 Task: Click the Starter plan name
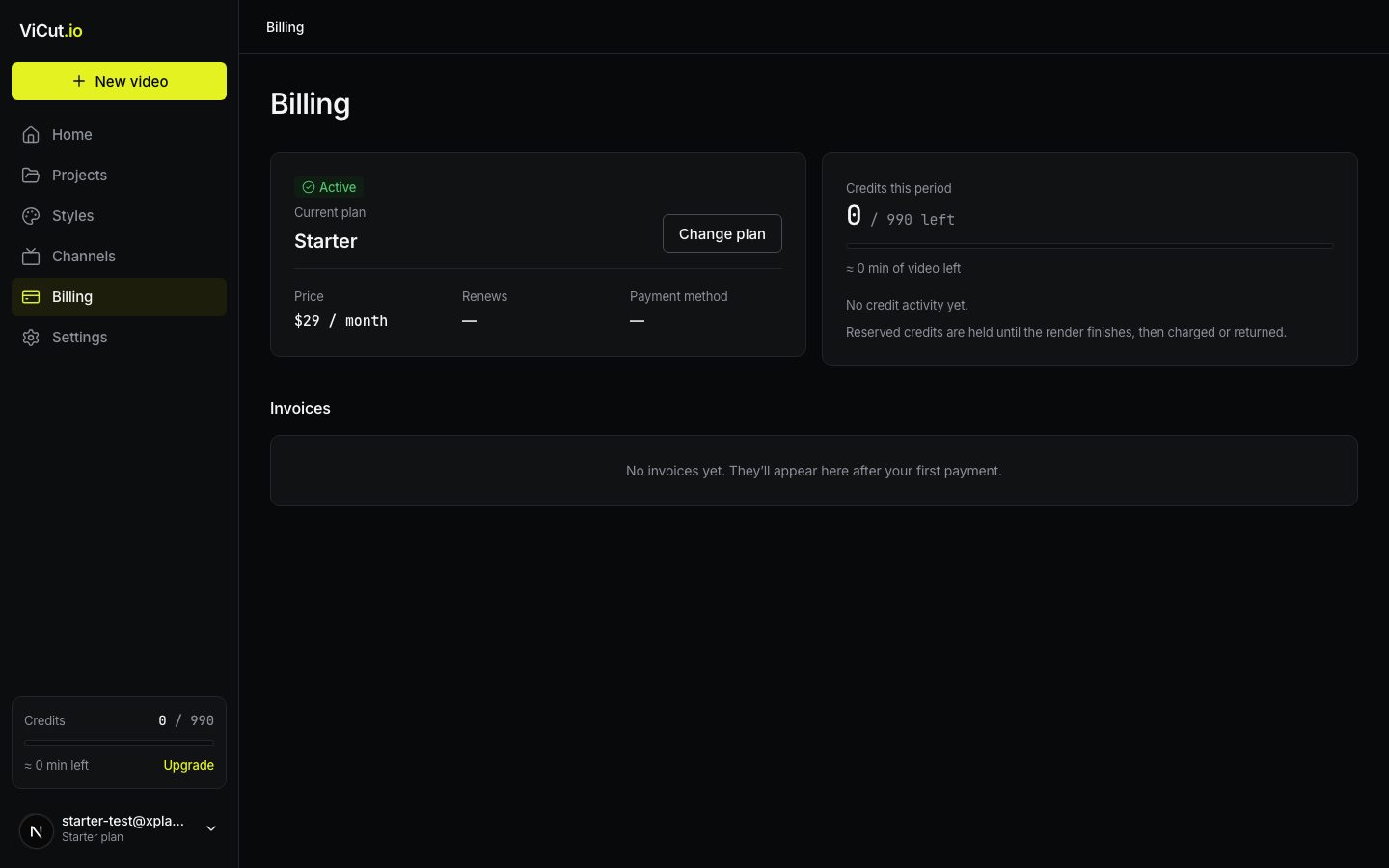(326, 241)
